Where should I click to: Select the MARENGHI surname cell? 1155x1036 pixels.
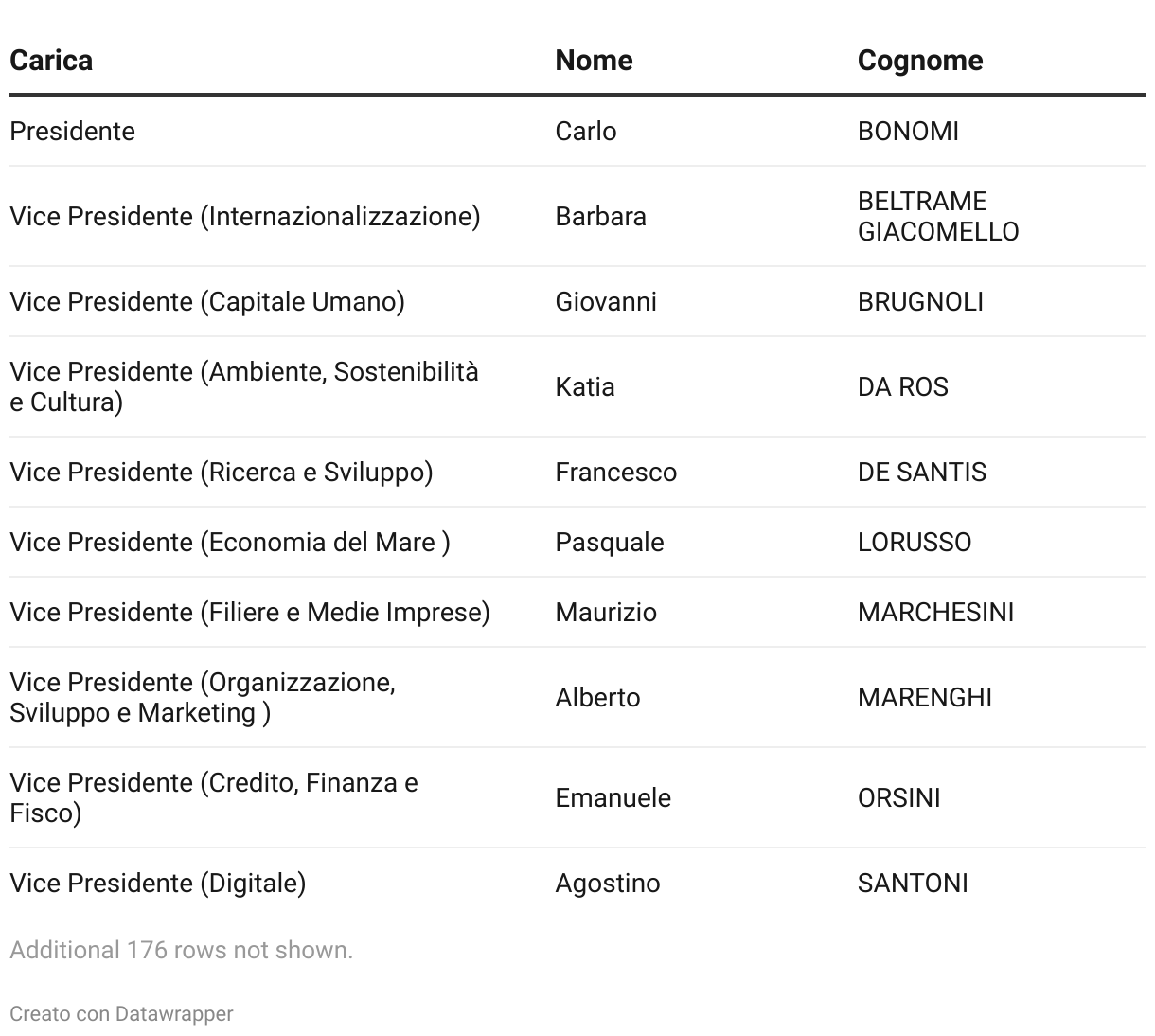click(x=924, y=697)
